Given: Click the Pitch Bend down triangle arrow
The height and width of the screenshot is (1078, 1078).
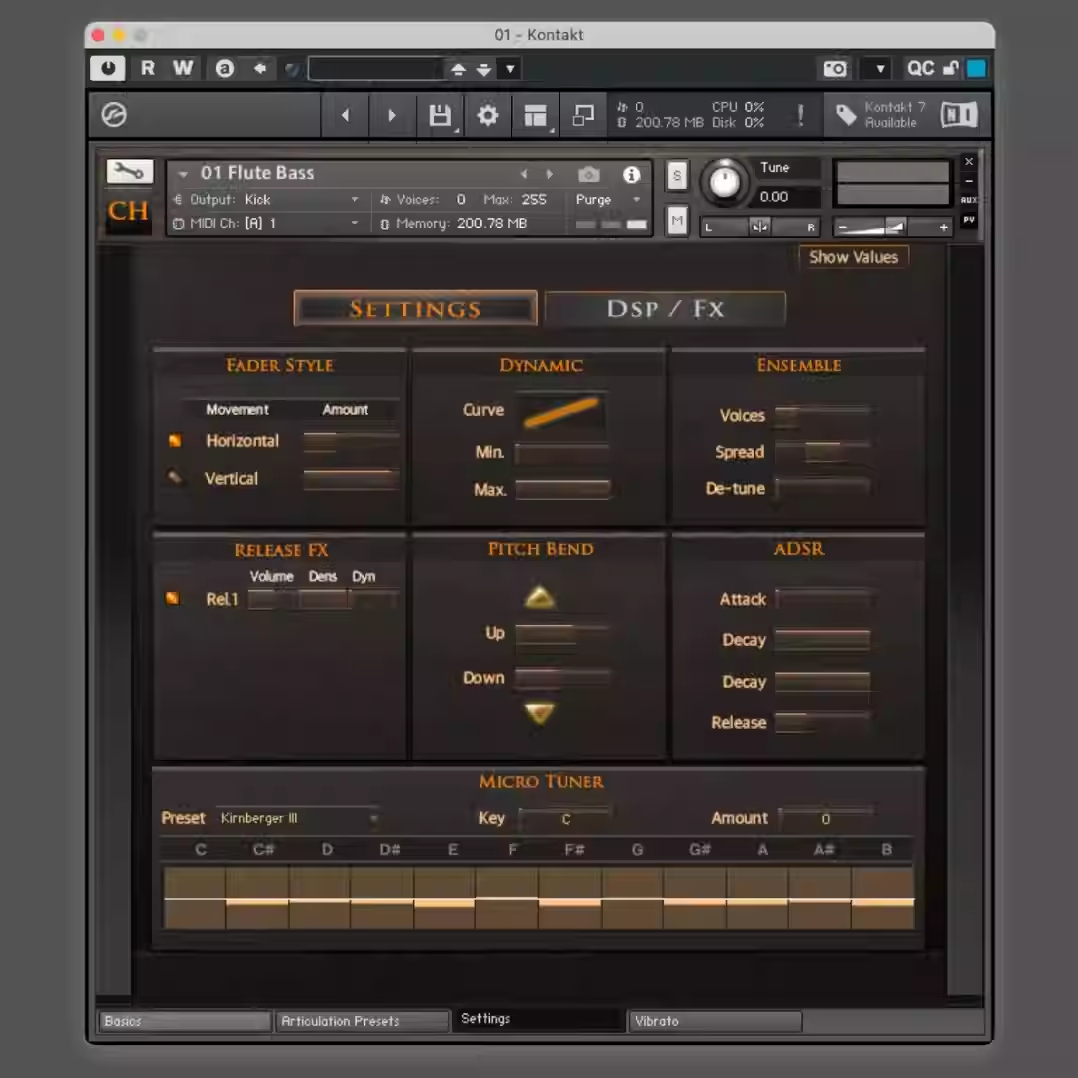Looking at the screenshot, I should (540, 713).
